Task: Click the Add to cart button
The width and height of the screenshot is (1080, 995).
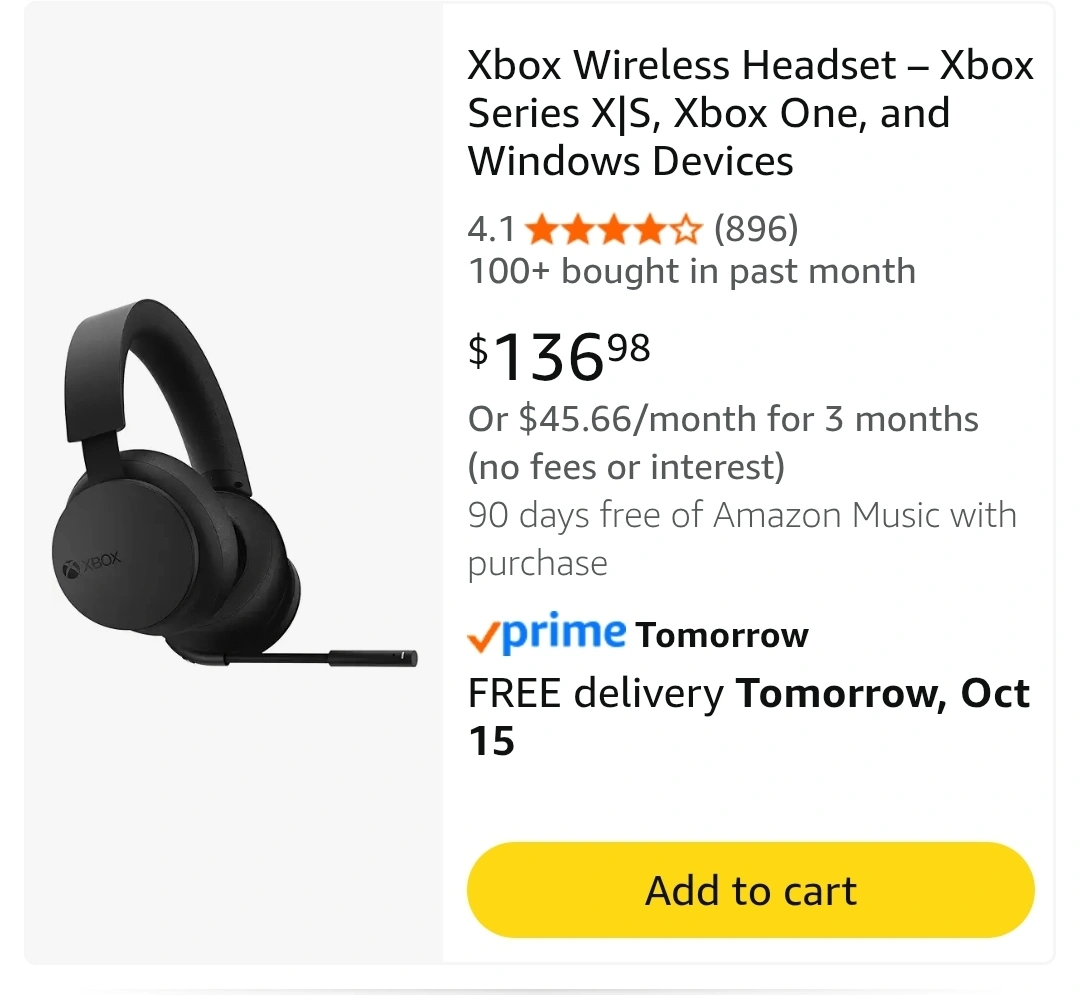Action: [x=750, y=890]
